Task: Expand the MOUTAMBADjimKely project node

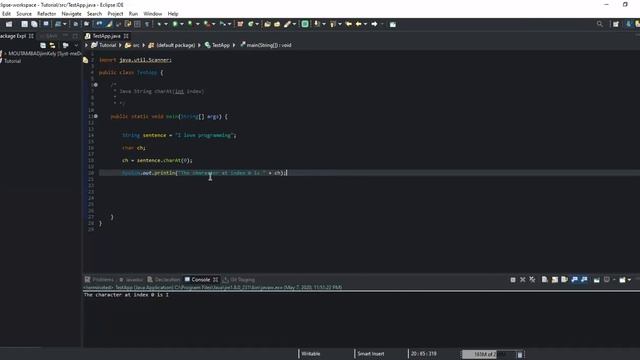Action: tap(5, 53)
